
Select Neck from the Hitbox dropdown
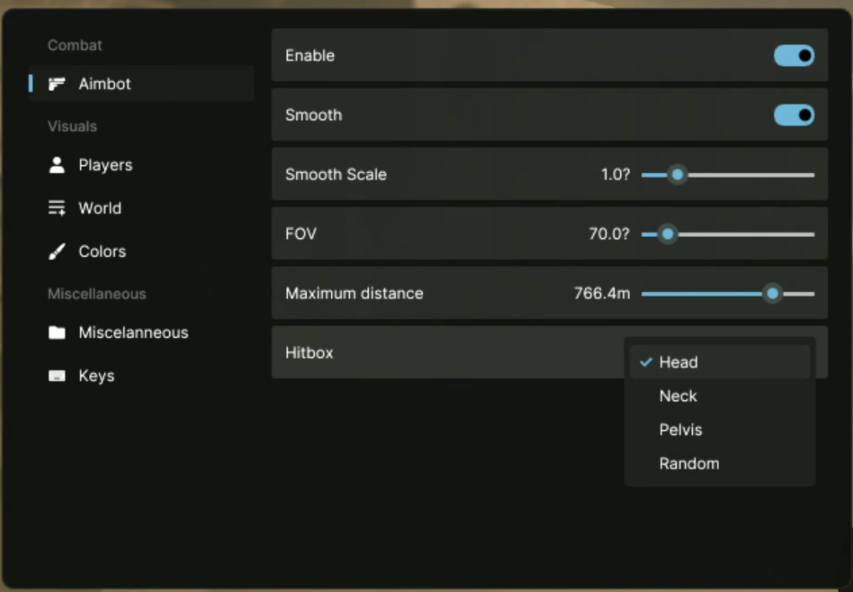[x=678, y=396]
